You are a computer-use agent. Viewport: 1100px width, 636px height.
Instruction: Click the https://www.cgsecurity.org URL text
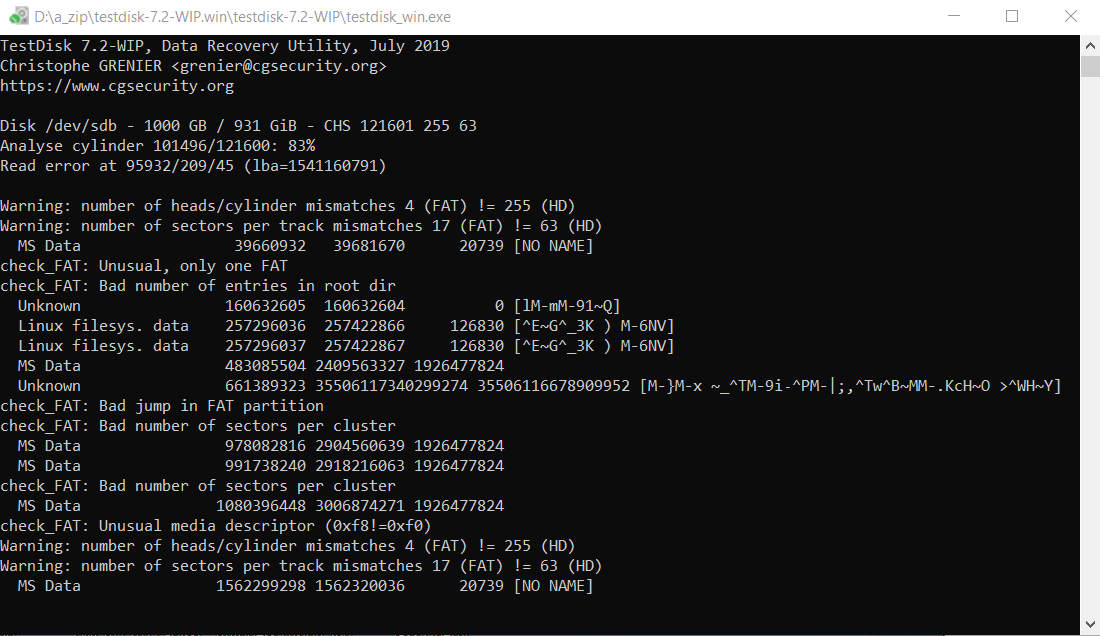click(117, 86)
